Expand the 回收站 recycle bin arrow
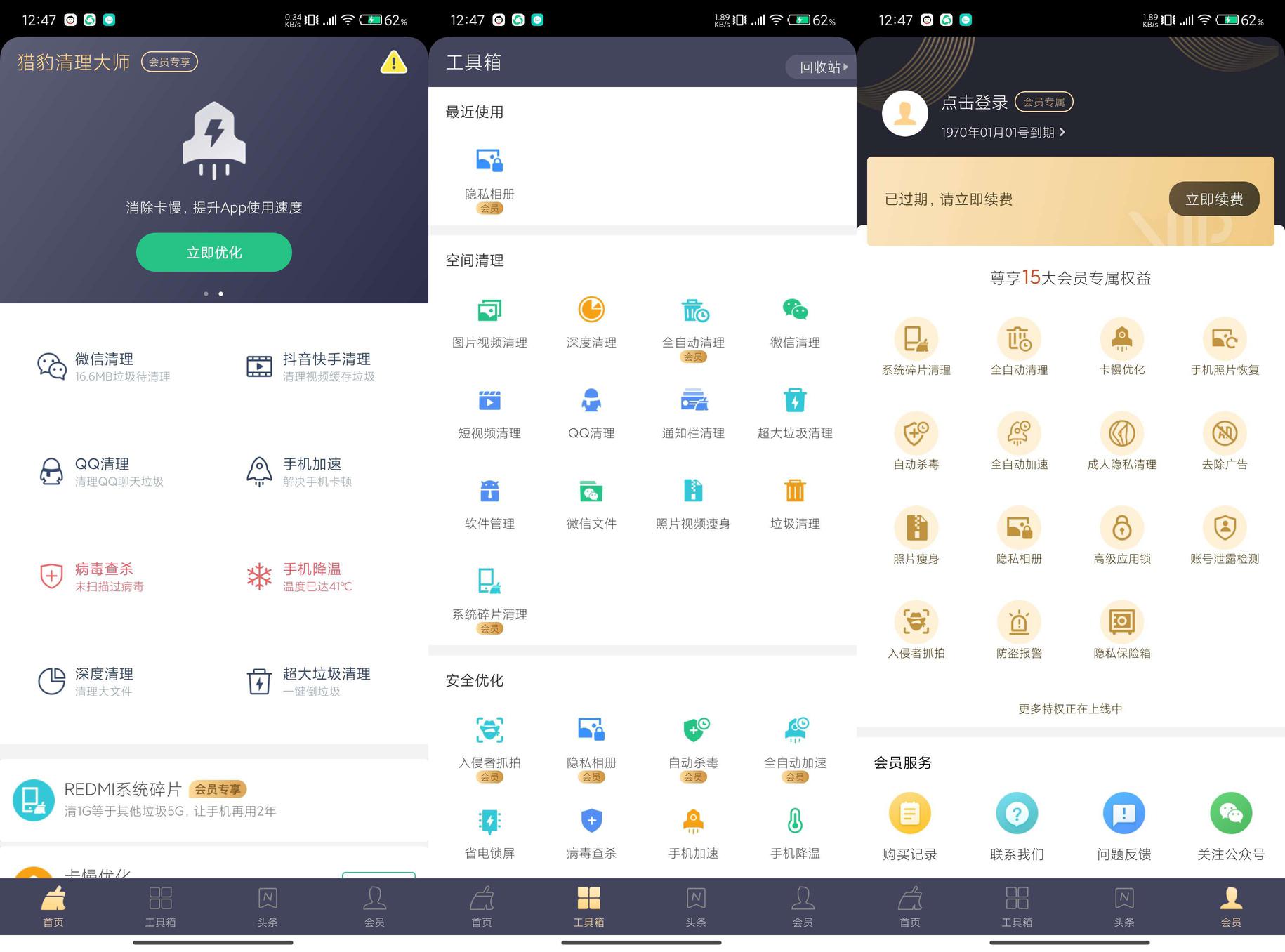 [845, 67]
